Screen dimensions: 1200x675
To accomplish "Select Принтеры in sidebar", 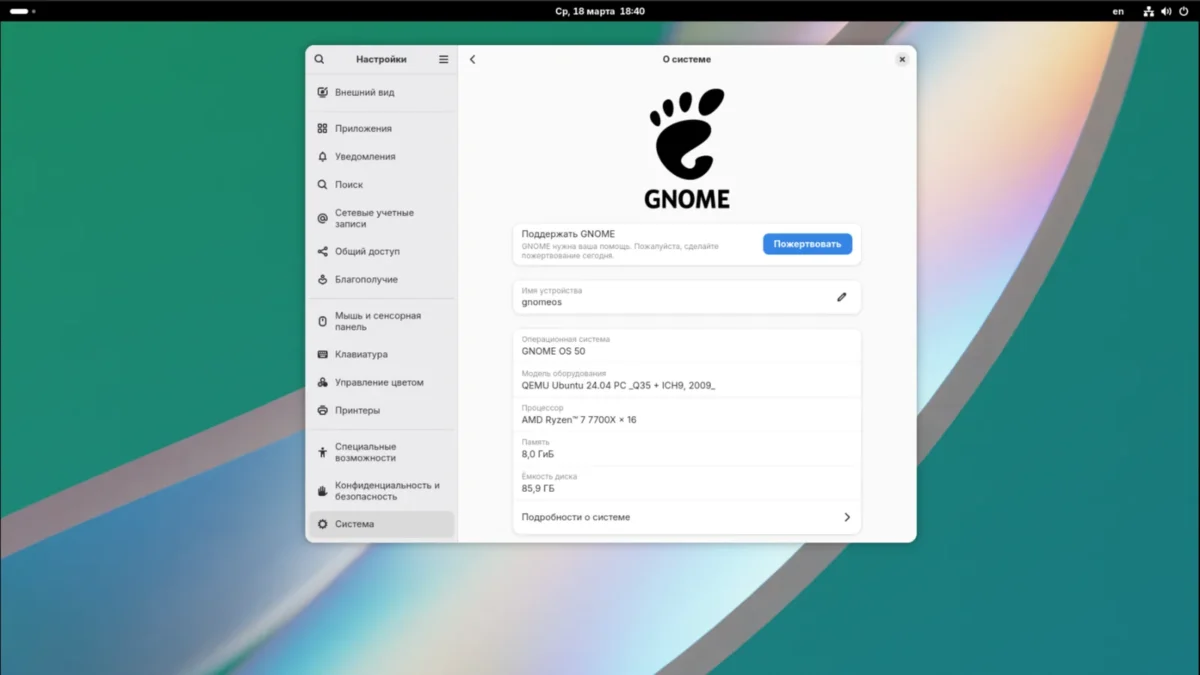I will tap(381, 410).
